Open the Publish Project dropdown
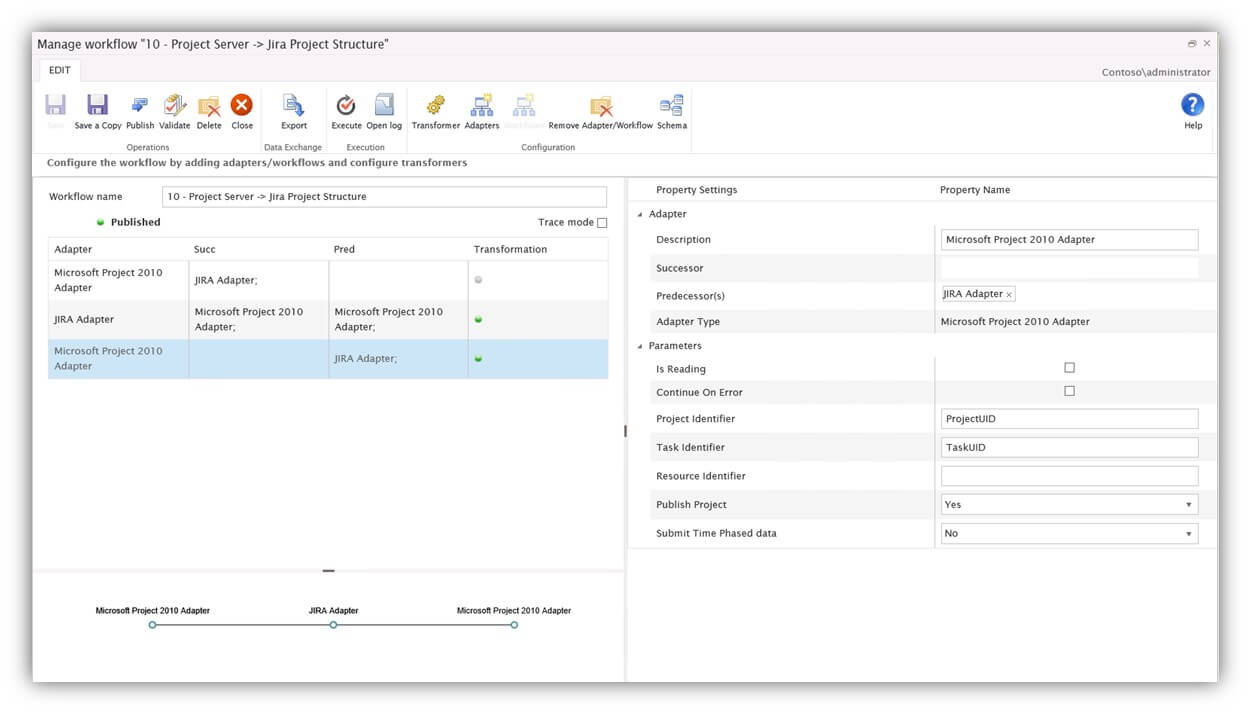The height and width of the screenshot is (714, 1251). click(1189, 505)
